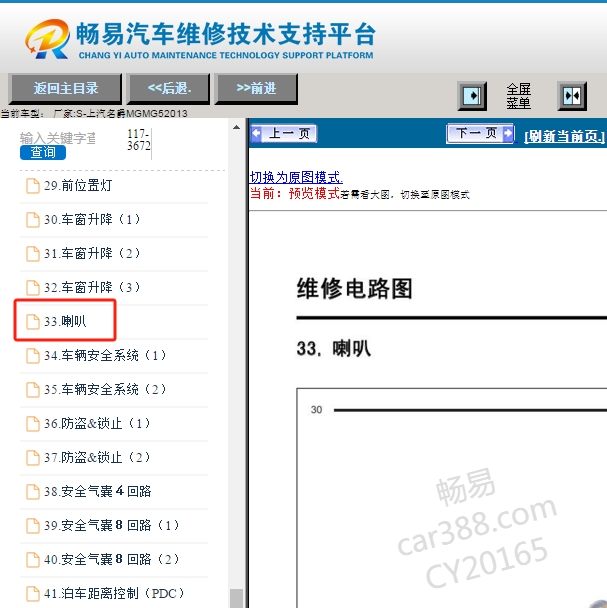Click the 维修电路图 heading
607x608 pixels.
pyautogui.click(x=355, y=288)
